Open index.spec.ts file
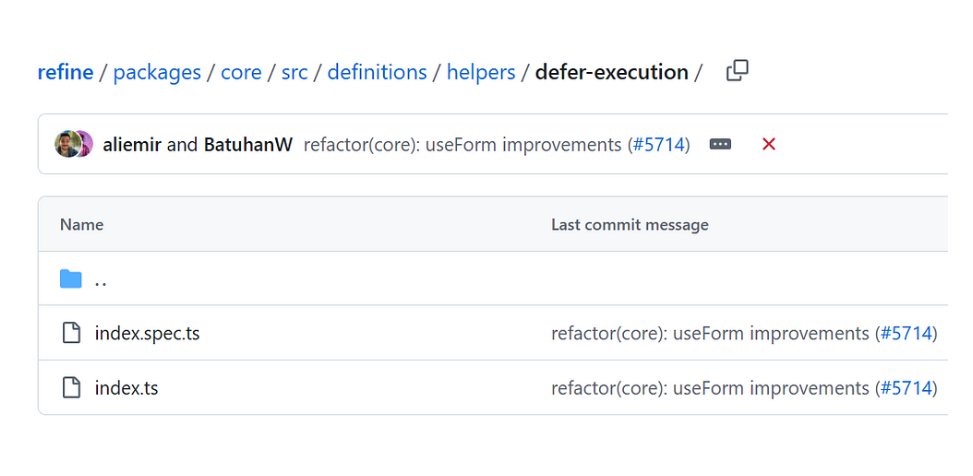The height and width of the screenshot is (476, 973). tap(147, 334)
